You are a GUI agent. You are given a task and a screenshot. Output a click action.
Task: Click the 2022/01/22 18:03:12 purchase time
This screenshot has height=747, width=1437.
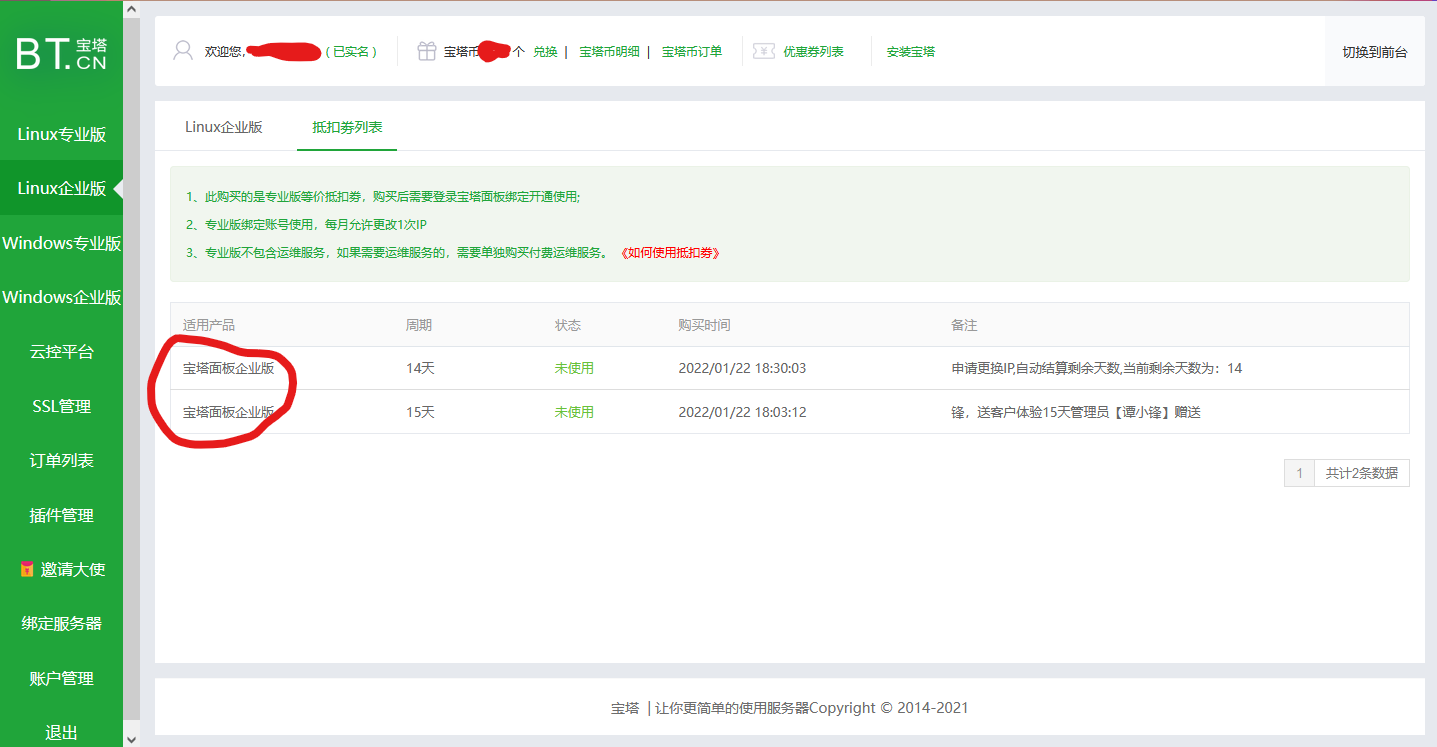pyautogui.click(x=742, y=412)
